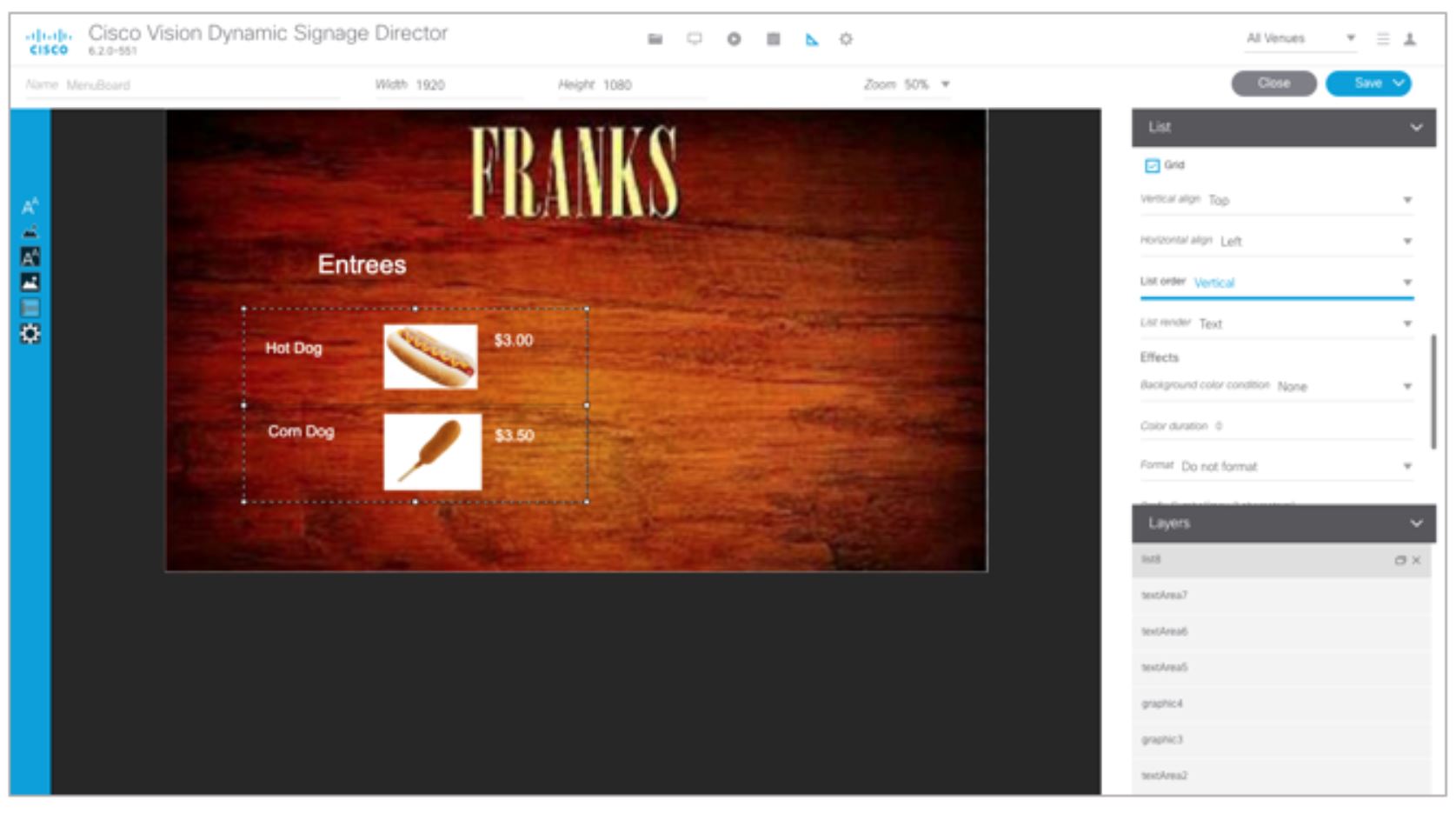Select the textArea7 layer
Screen dimensions: 1456x813
(x=1282, y=596)
